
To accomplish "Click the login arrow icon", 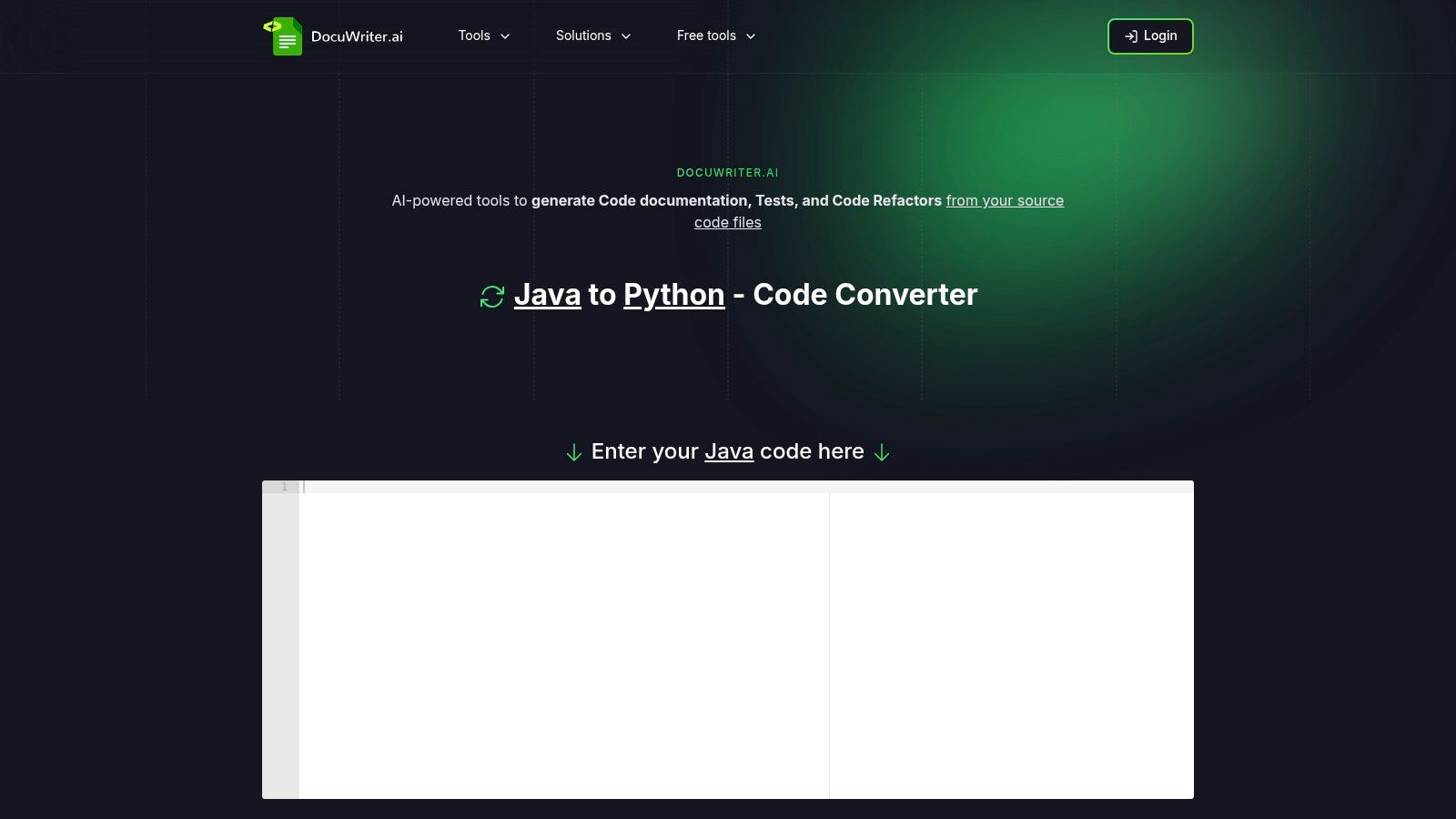I will click(1131, 36).
